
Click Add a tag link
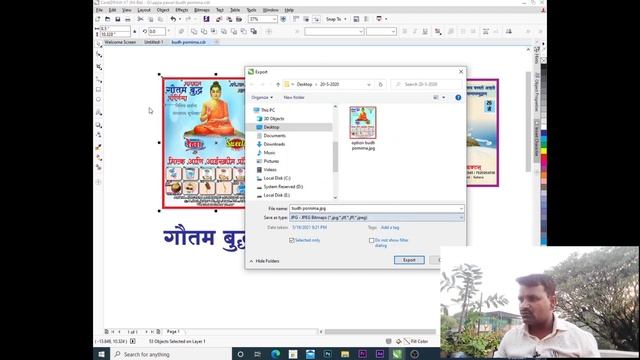(390, 228)
